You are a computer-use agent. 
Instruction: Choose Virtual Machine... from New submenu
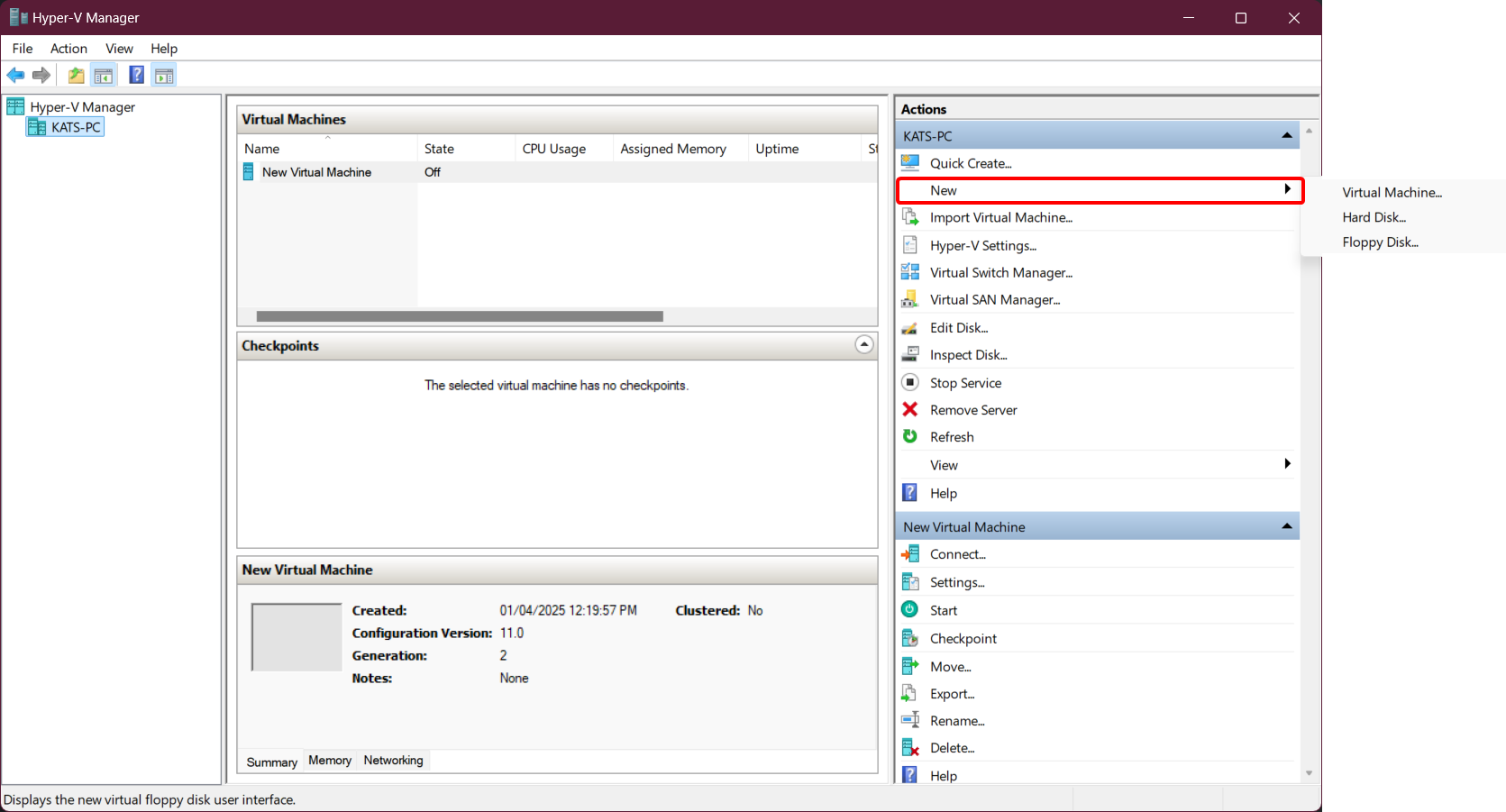[x=1392, y=192]
